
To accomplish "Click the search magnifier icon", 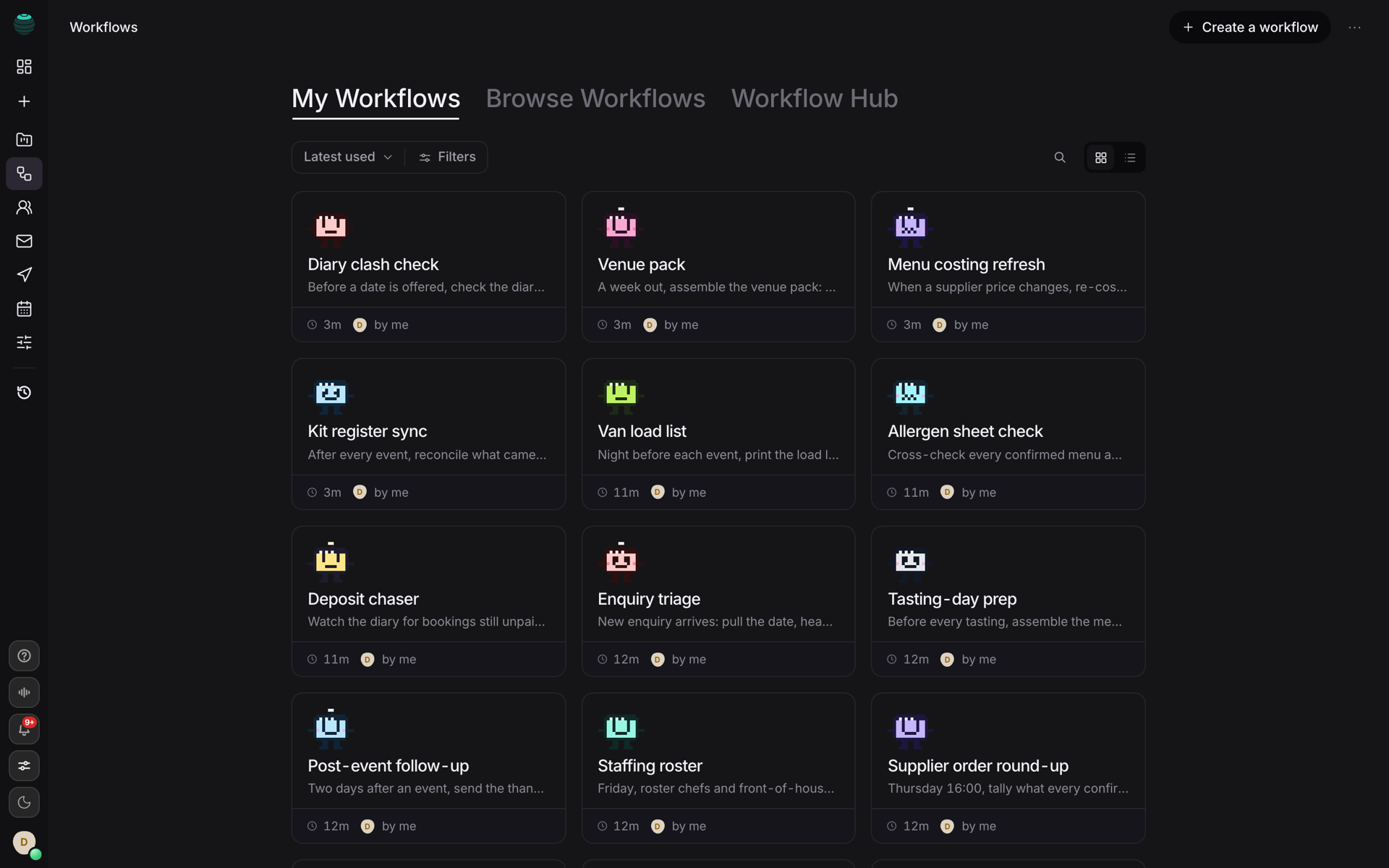I will tap(1060, 157).
